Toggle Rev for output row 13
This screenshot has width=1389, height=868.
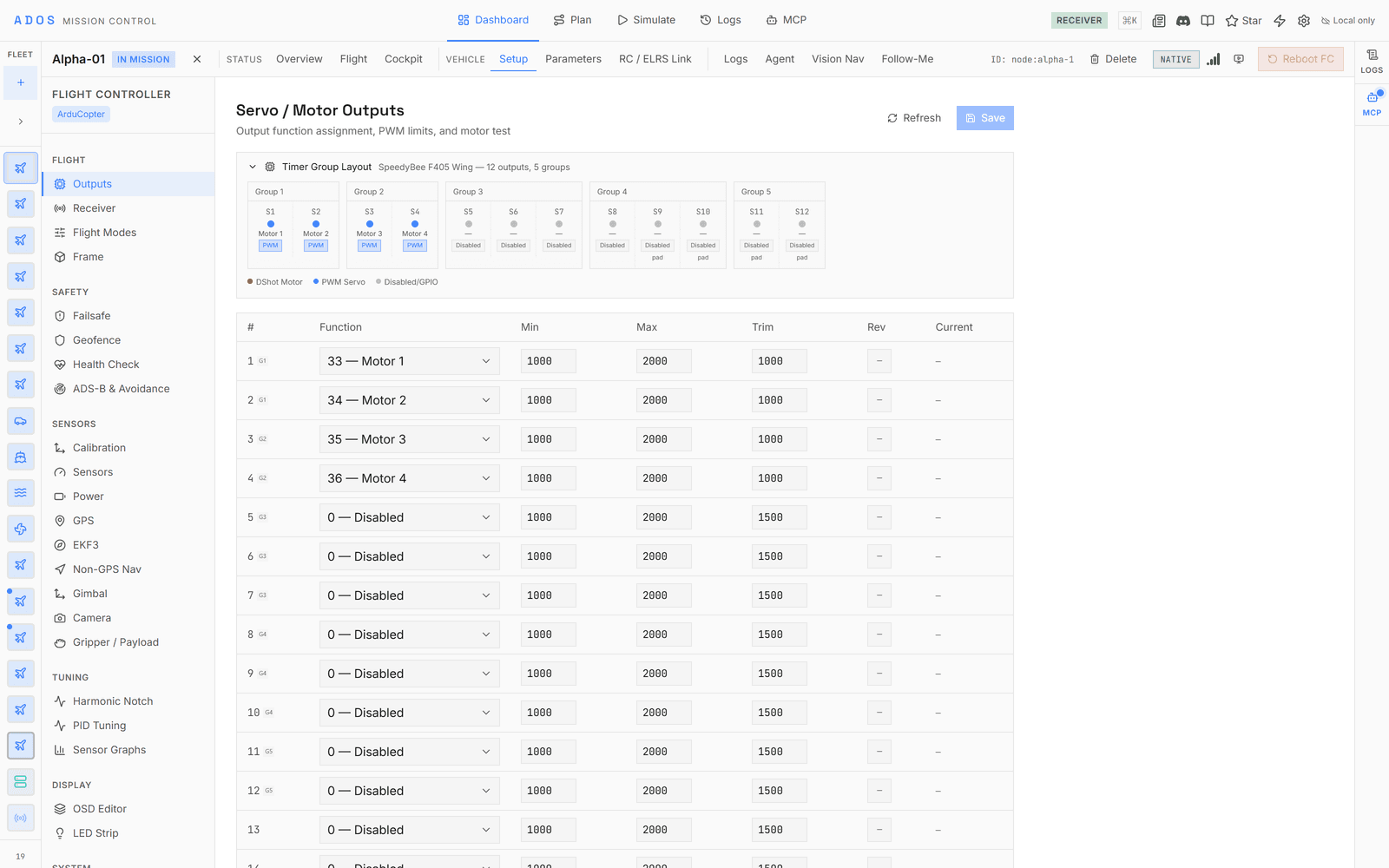point(879,830)
